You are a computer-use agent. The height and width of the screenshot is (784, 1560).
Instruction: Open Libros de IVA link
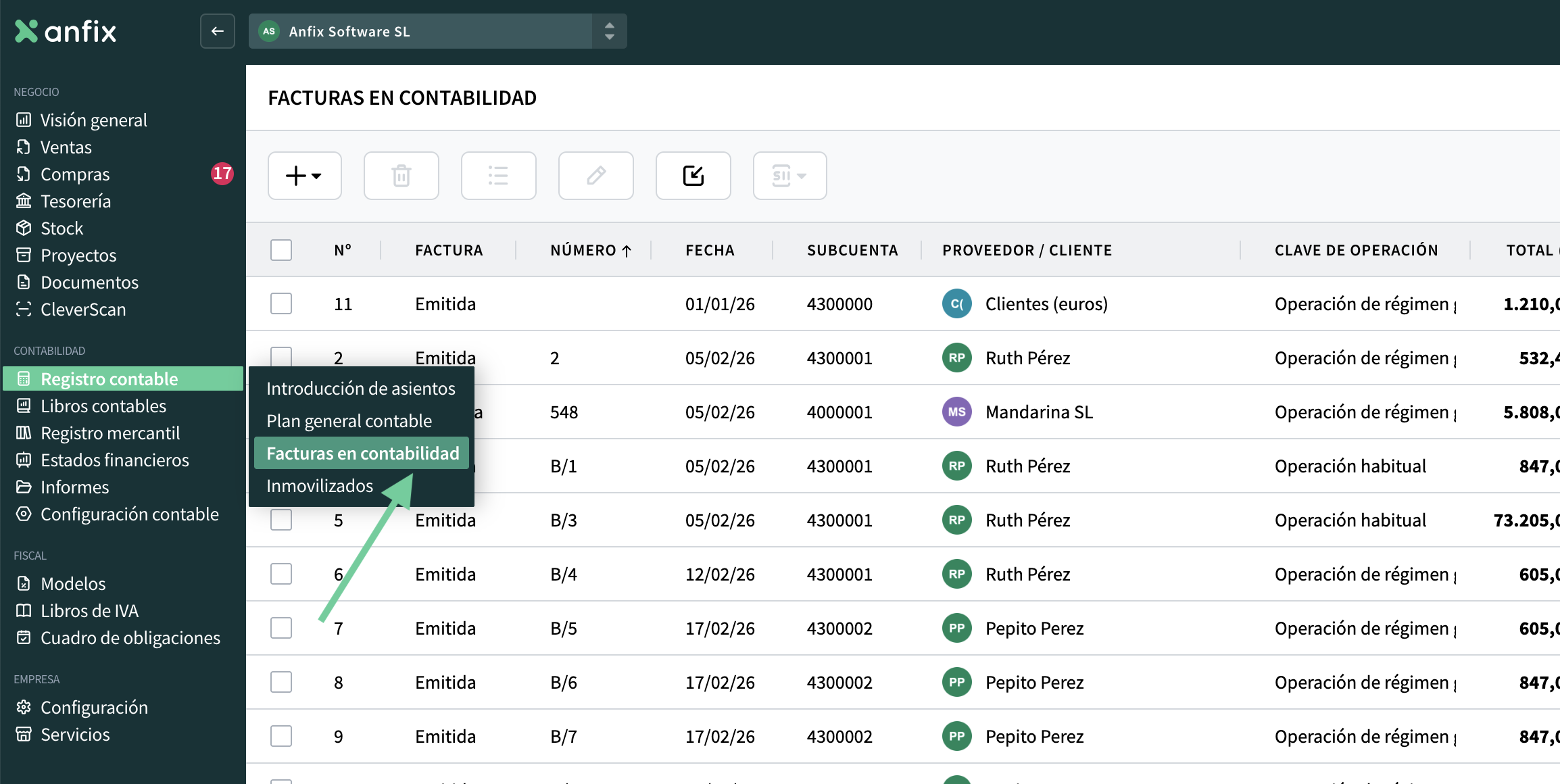click(89, 611)
